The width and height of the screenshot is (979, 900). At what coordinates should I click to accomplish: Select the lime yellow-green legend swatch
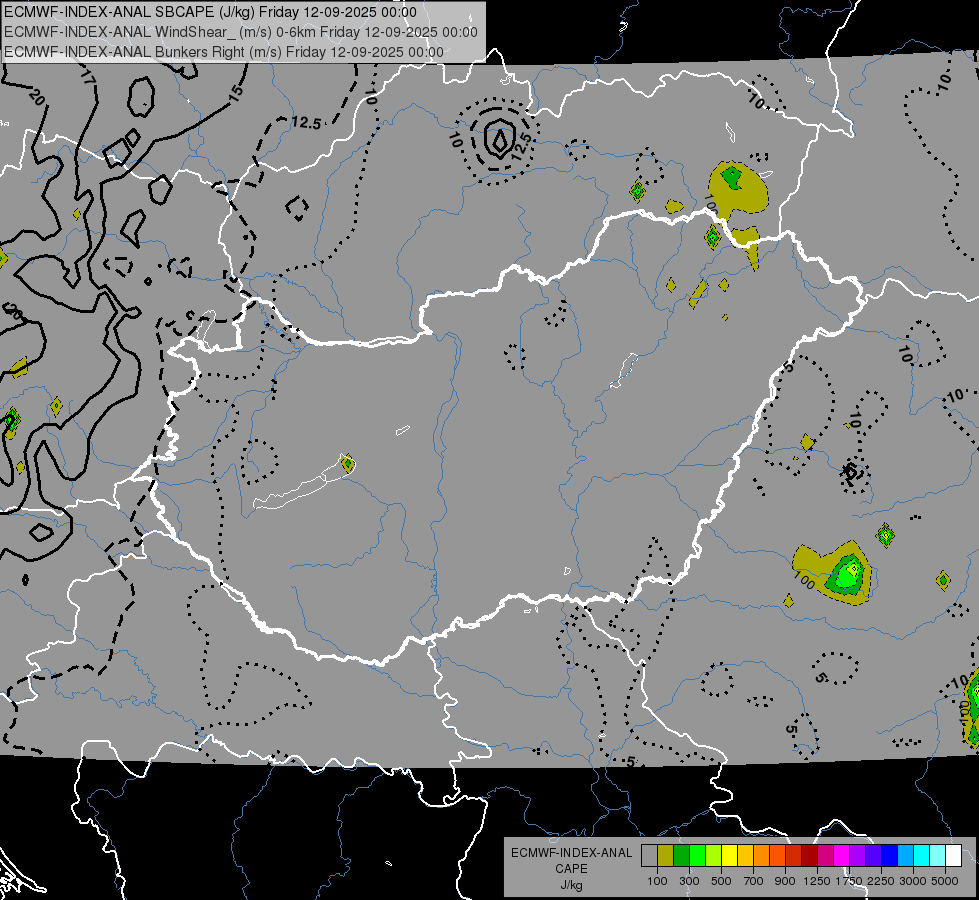pos(714,855)
